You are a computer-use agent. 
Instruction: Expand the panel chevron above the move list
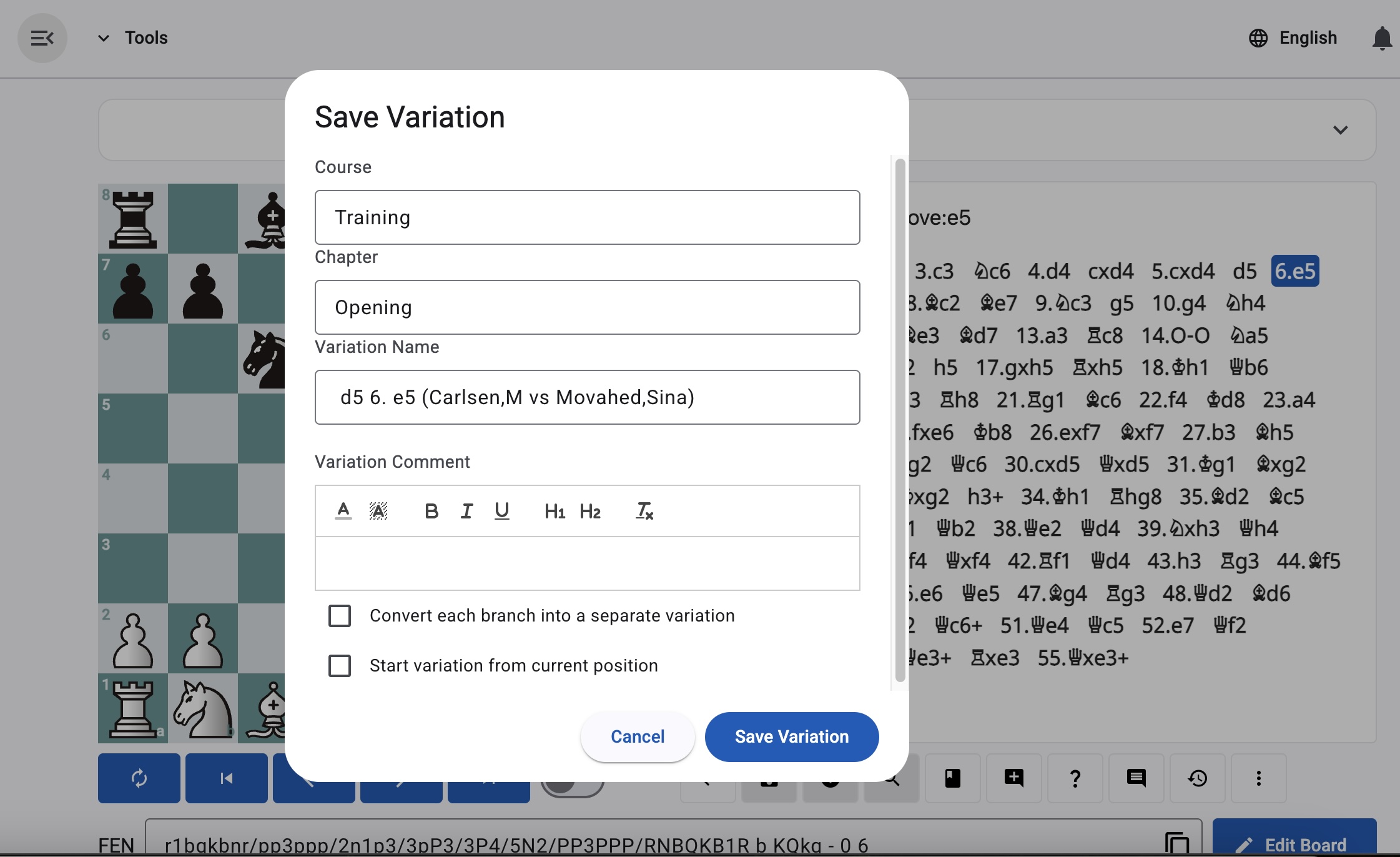tap(1341, 130)
